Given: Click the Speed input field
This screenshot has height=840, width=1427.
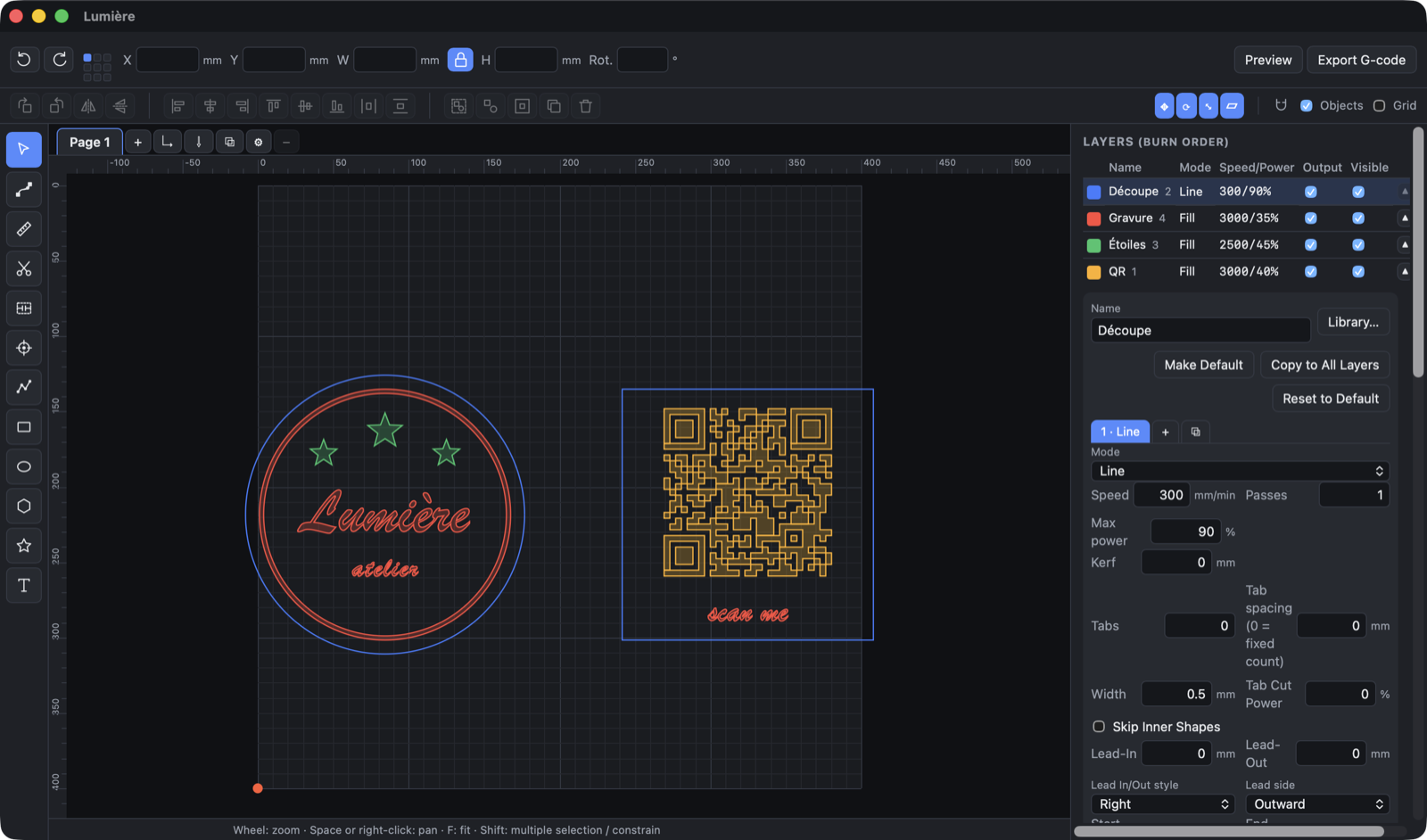Looking at the screenshot, I should click(x=1161, y=495).
